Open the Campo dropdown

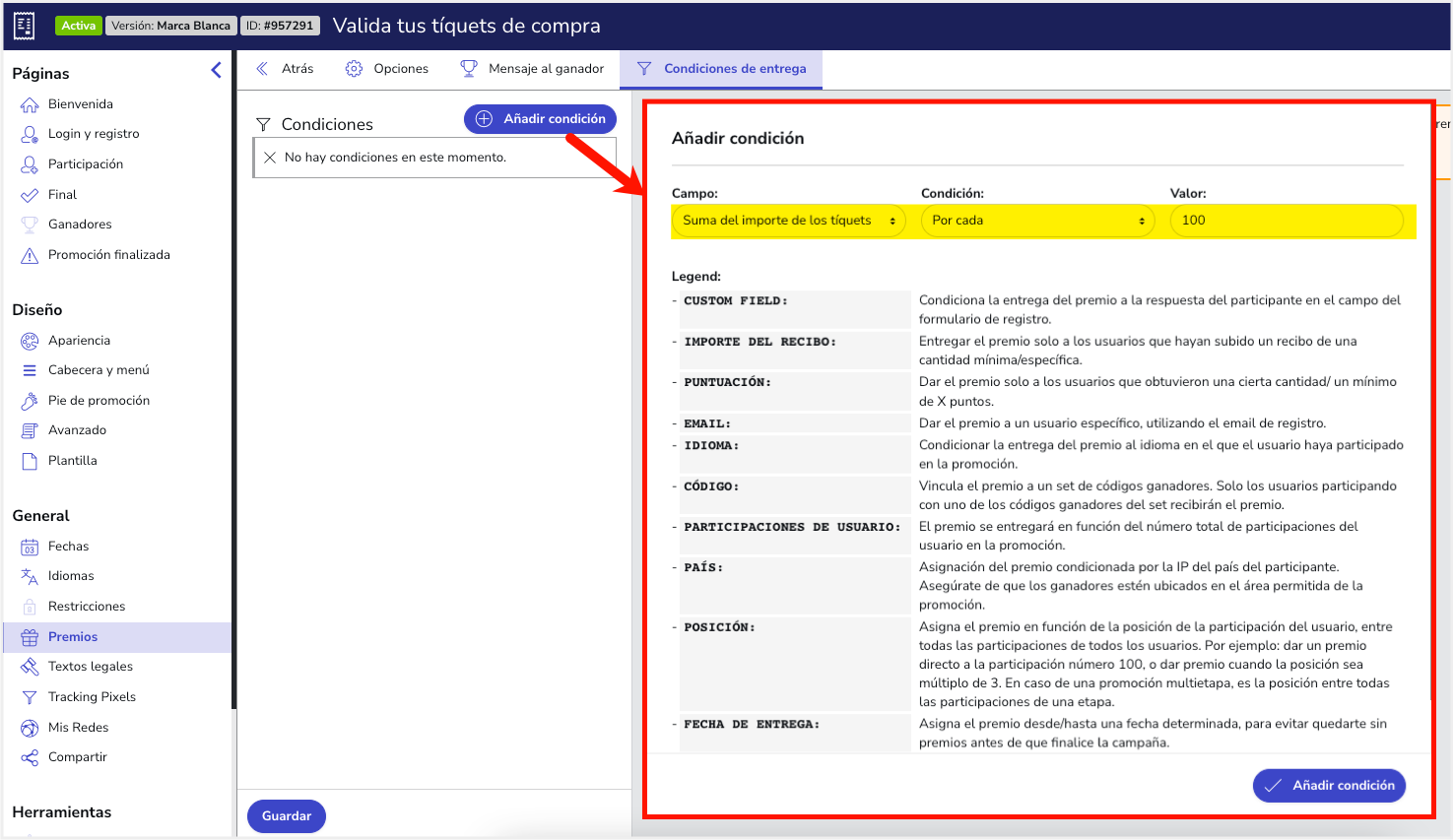[788, 221]
